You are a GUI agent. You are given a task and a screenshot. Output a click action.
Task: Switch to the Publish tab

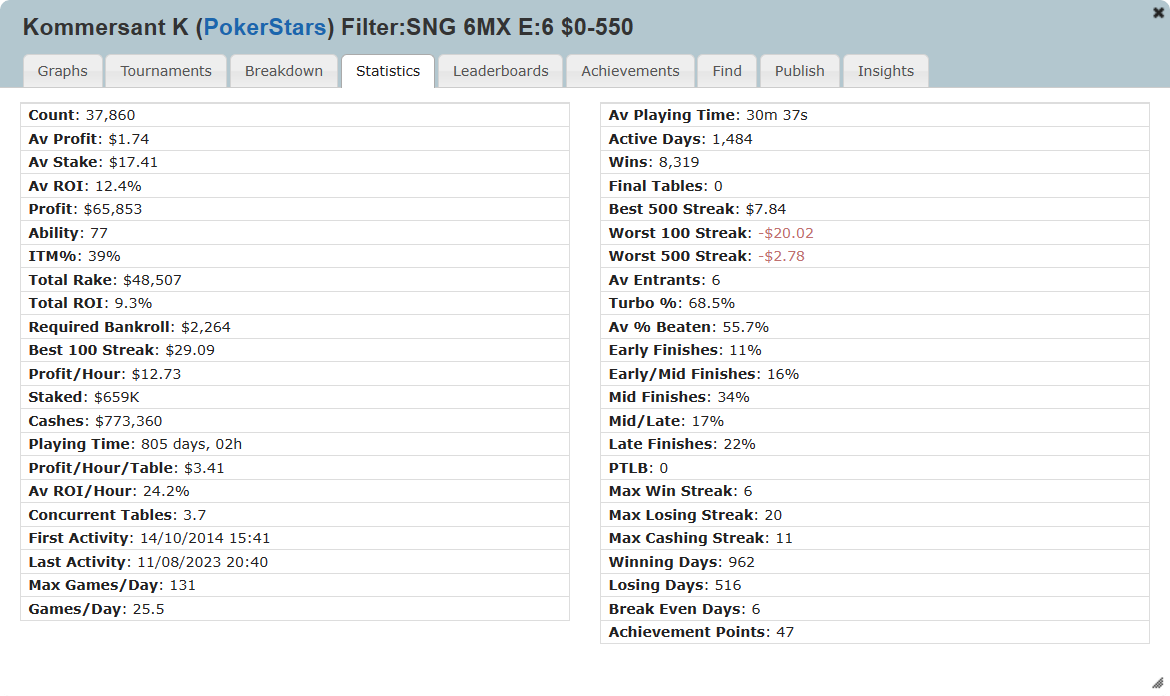click(799, 71)
